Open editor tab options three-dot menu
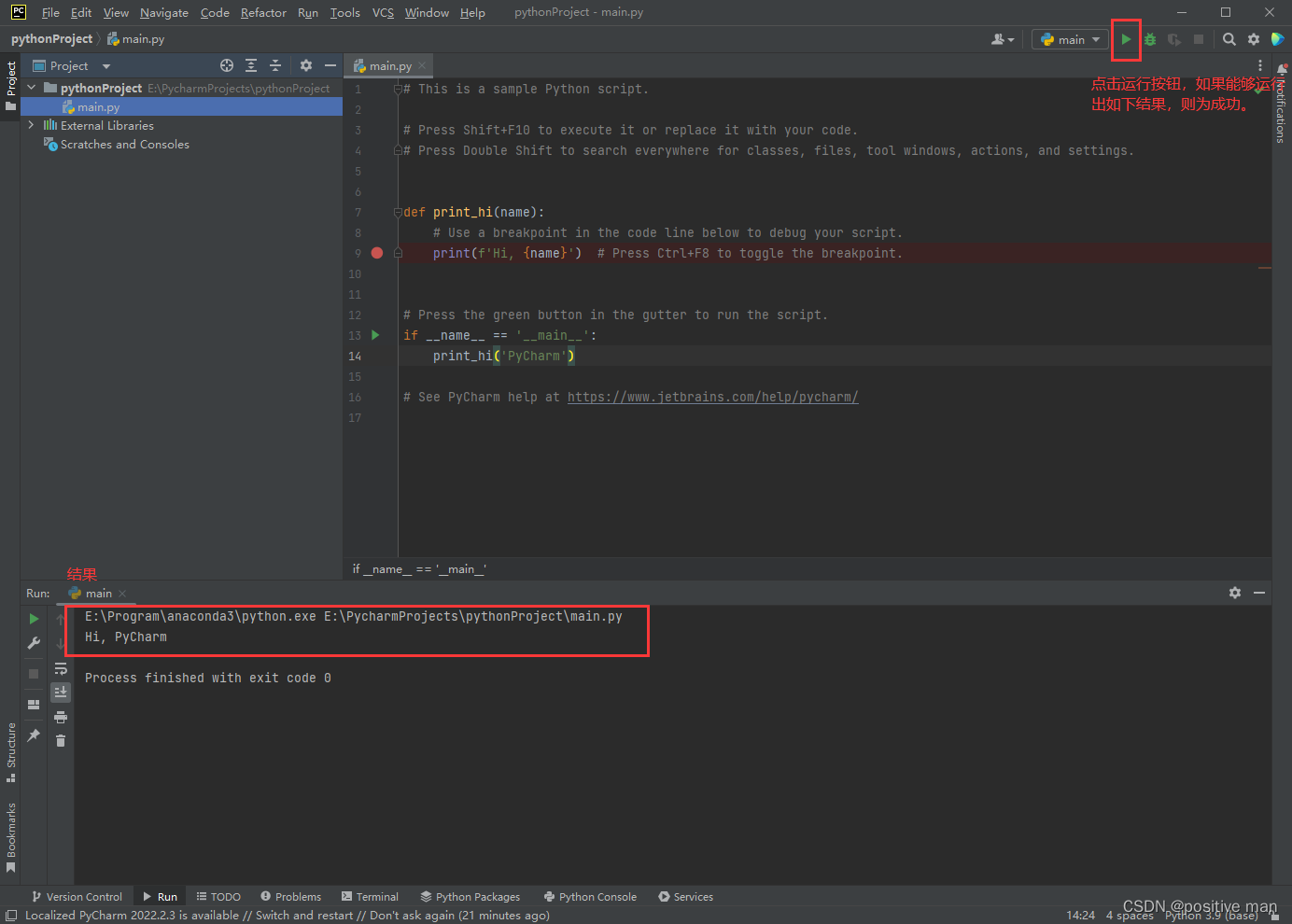Image resolution: width=1292 pixels, height=924 pixels. click(1260, 65)
